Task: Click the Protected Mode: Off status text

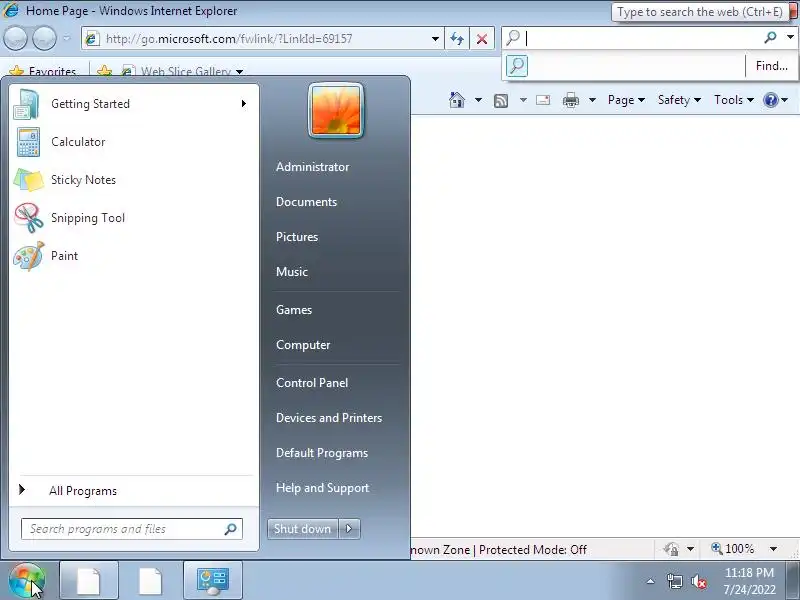Action: click(x=533, y=550)
